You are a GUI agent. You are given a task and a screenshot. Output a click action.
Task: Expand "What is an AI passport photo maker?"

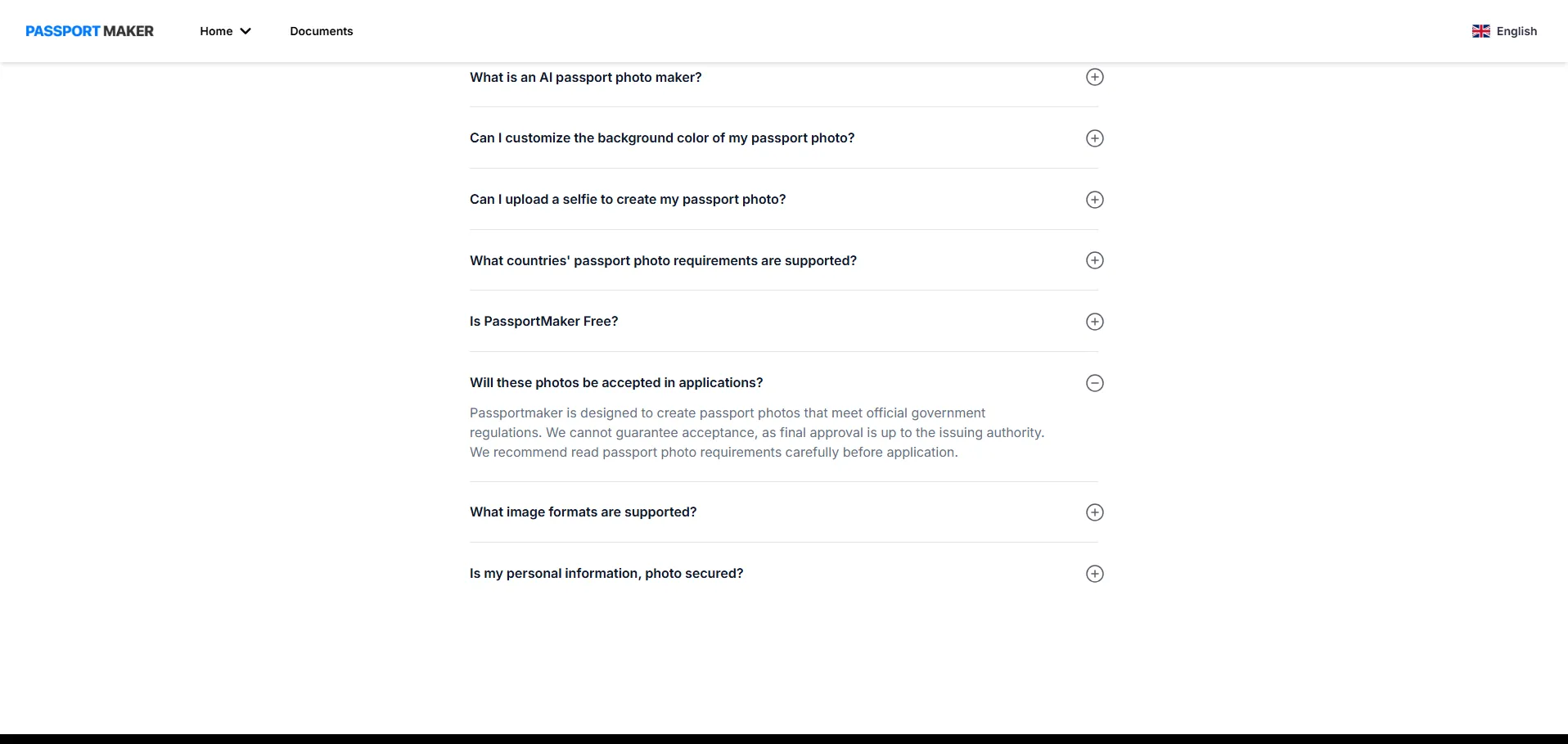585,77
